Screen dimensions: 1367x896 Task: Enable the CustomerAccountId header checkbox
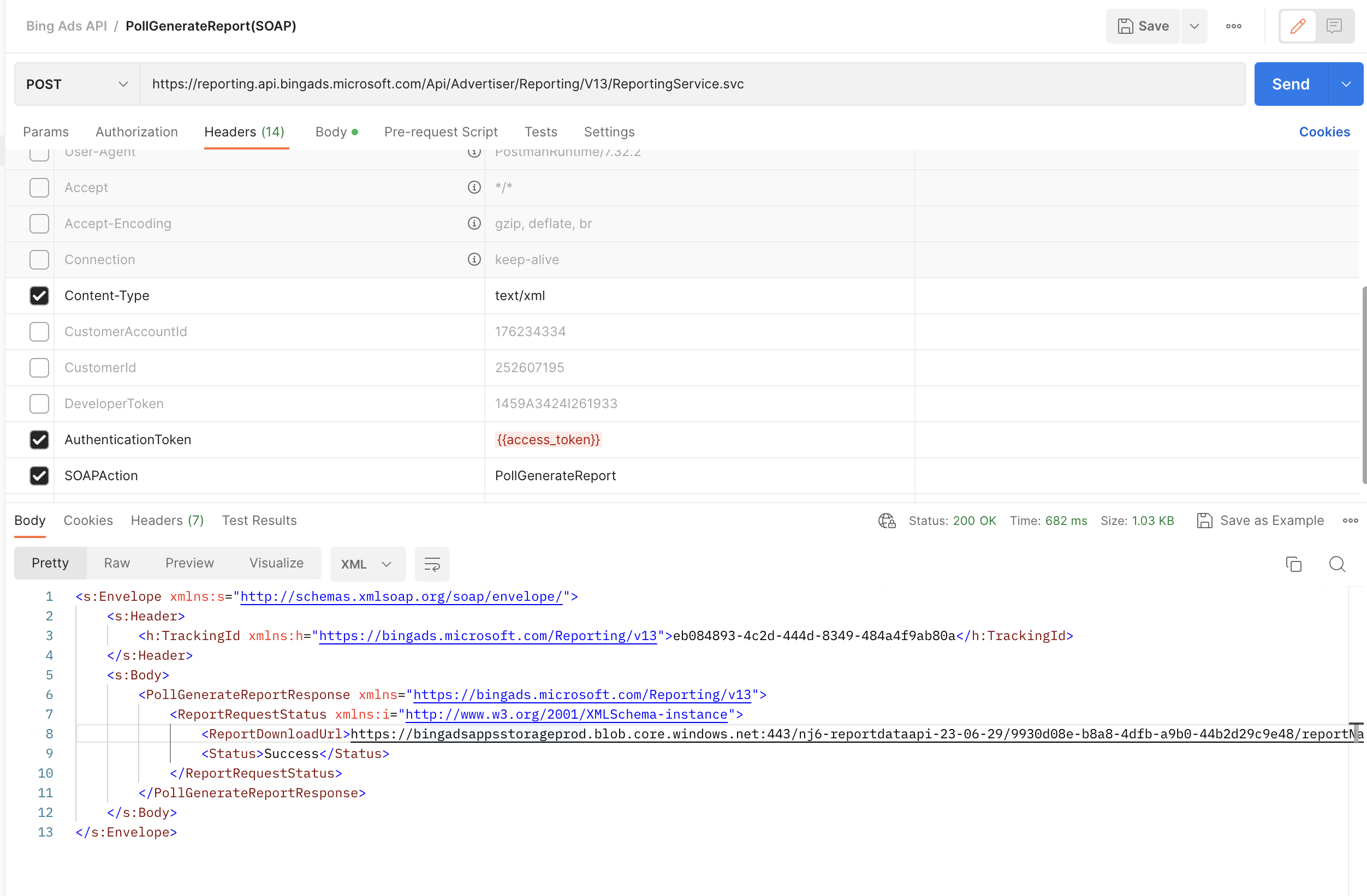(38, 332)
